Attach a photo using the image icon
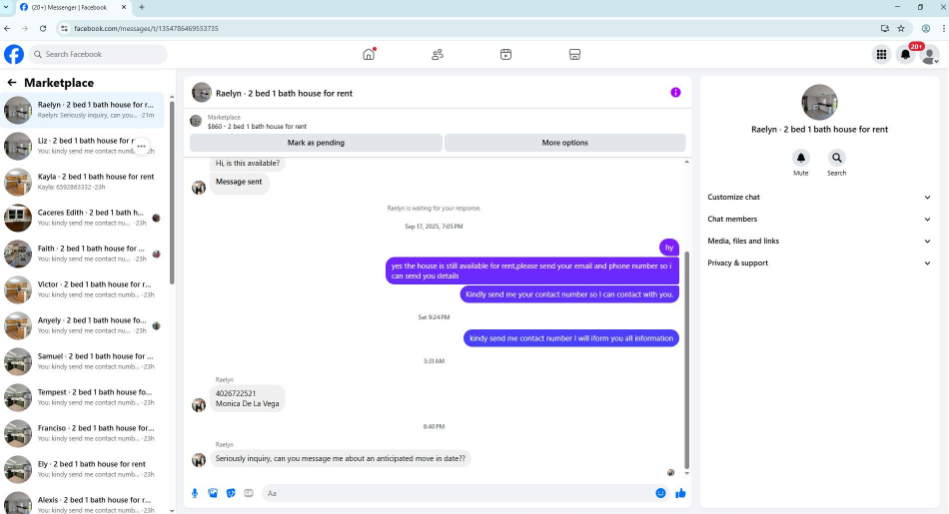 click(x=213, y=493)
